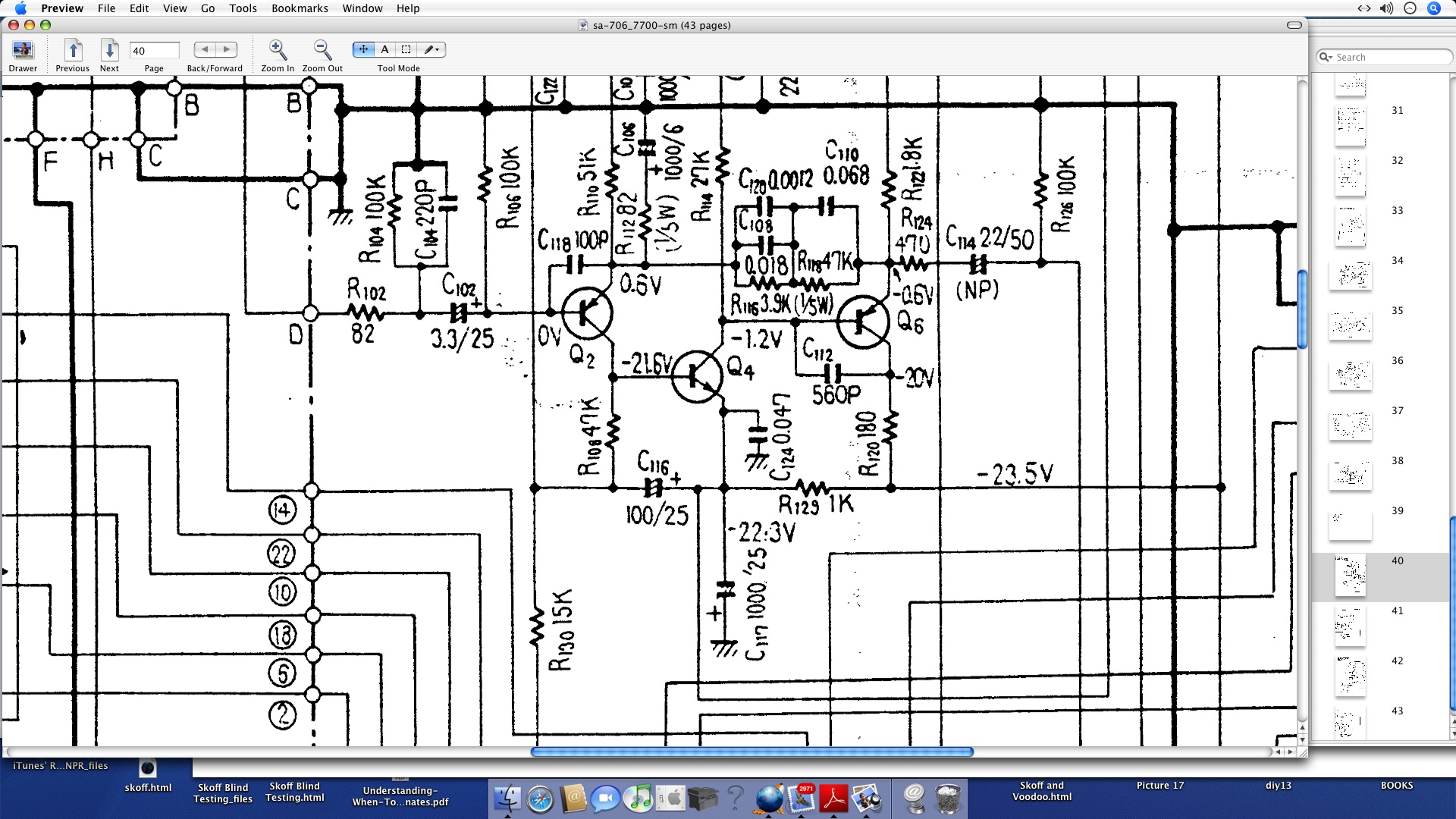Go to Next page icon
This screenshot has height=819, width=1456.
[109, 50]
